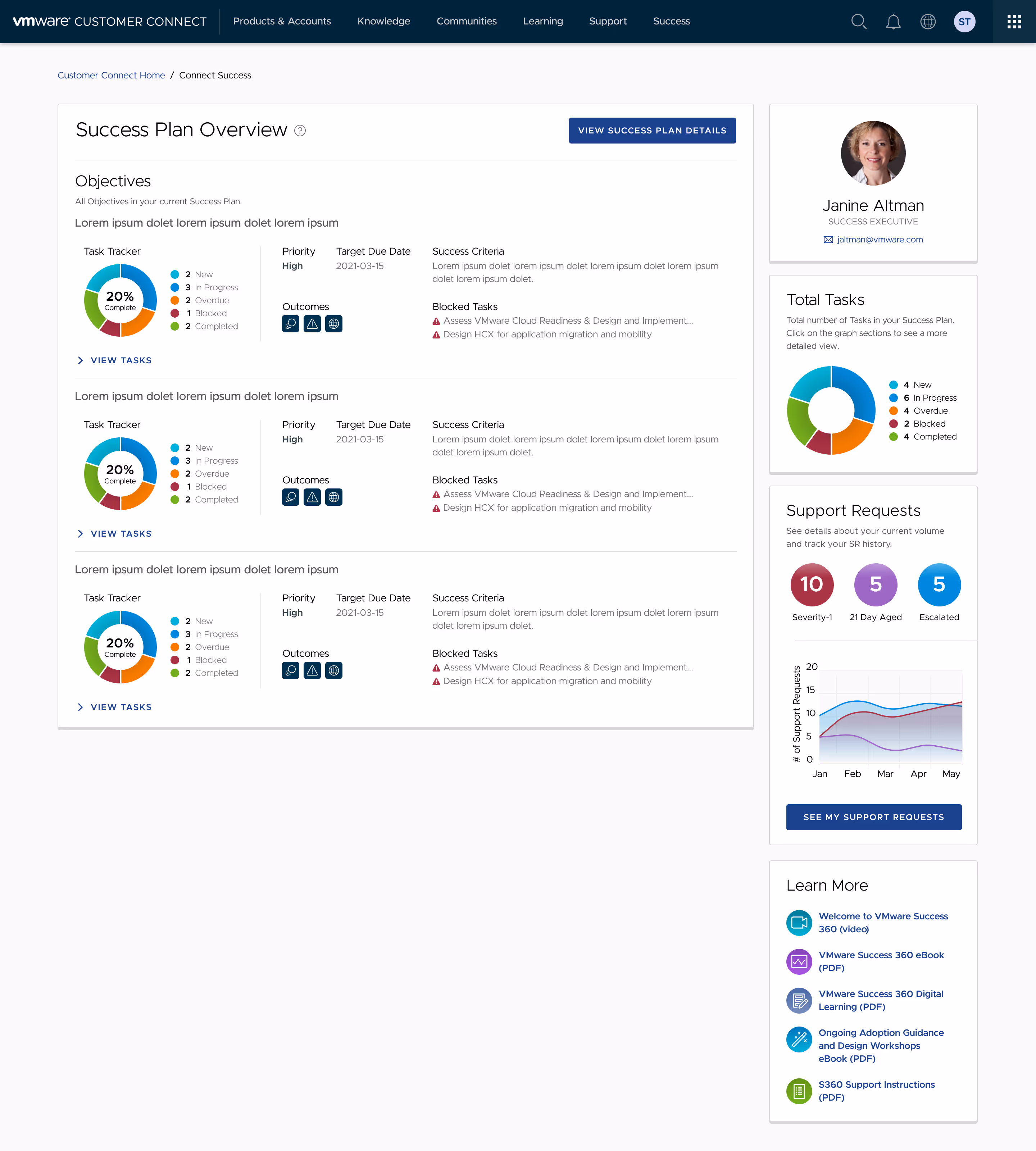Click the notifications bell icon
The width and height of the screenshot is (1036, 1151).
(893, 22)
